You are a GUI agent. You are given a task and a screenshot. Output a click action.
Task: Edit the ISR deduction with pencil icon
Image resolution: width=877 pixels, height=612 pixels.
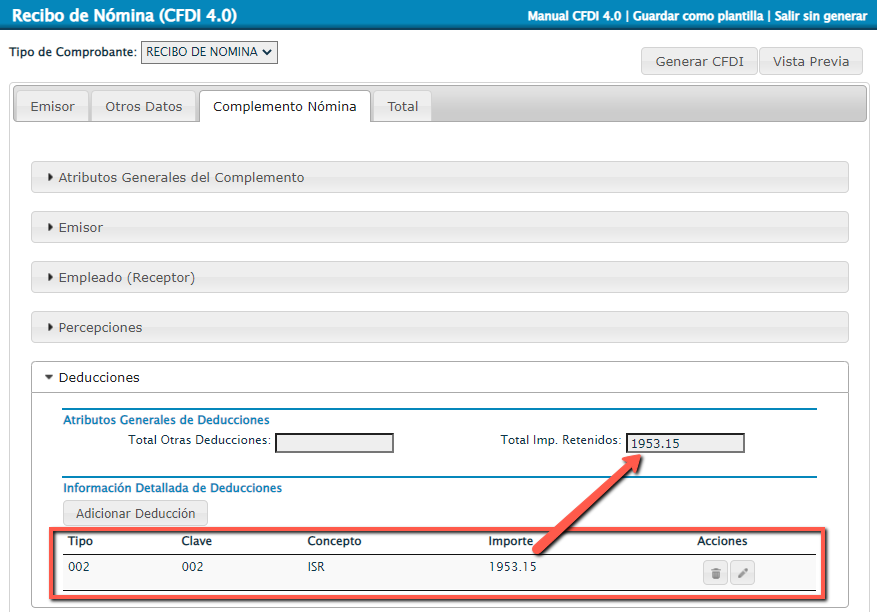pyautogui.click(x=742, y=573)
